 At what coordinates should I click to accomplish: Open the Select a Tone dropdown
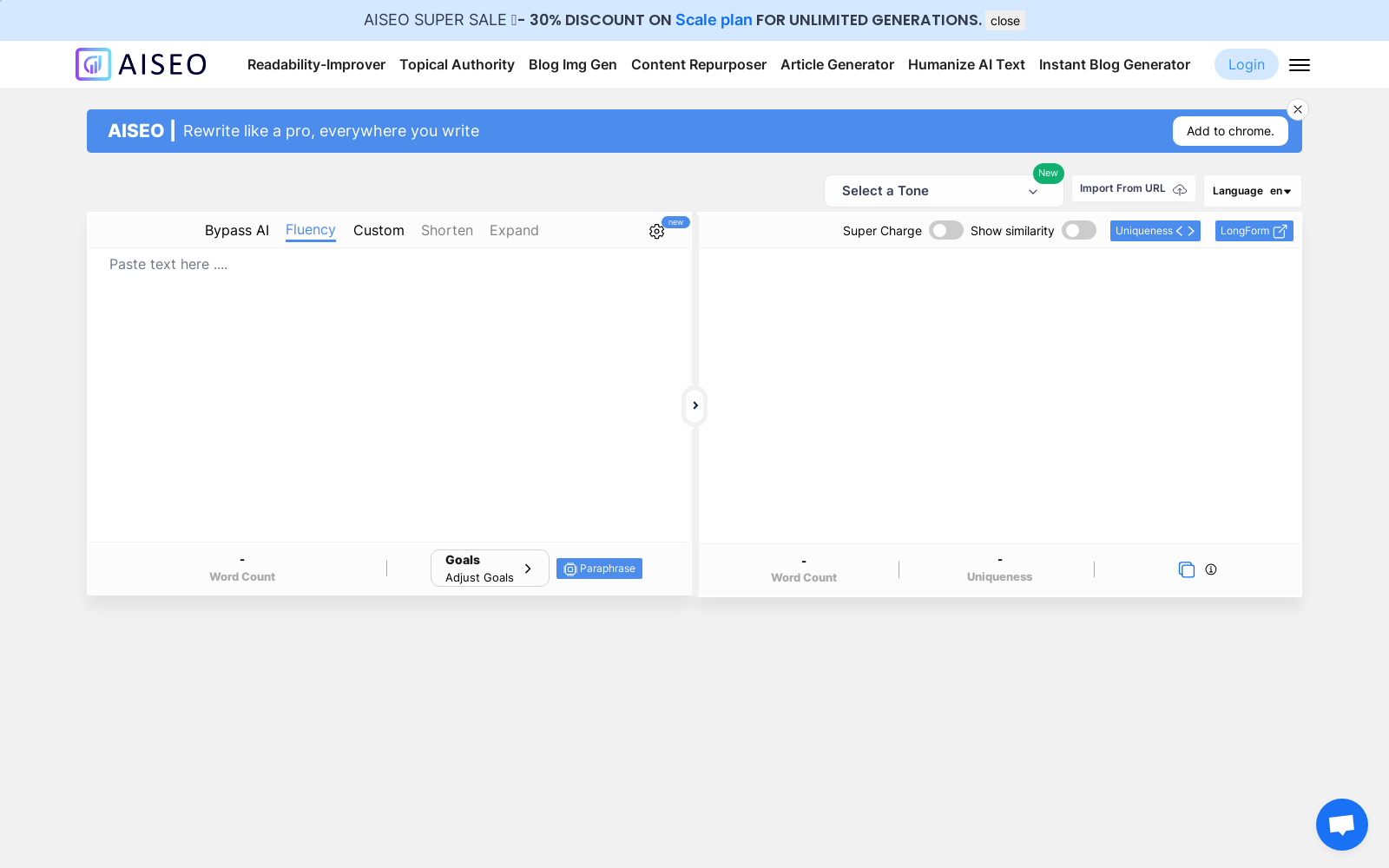pyautogui.click(x=944, y=191)
